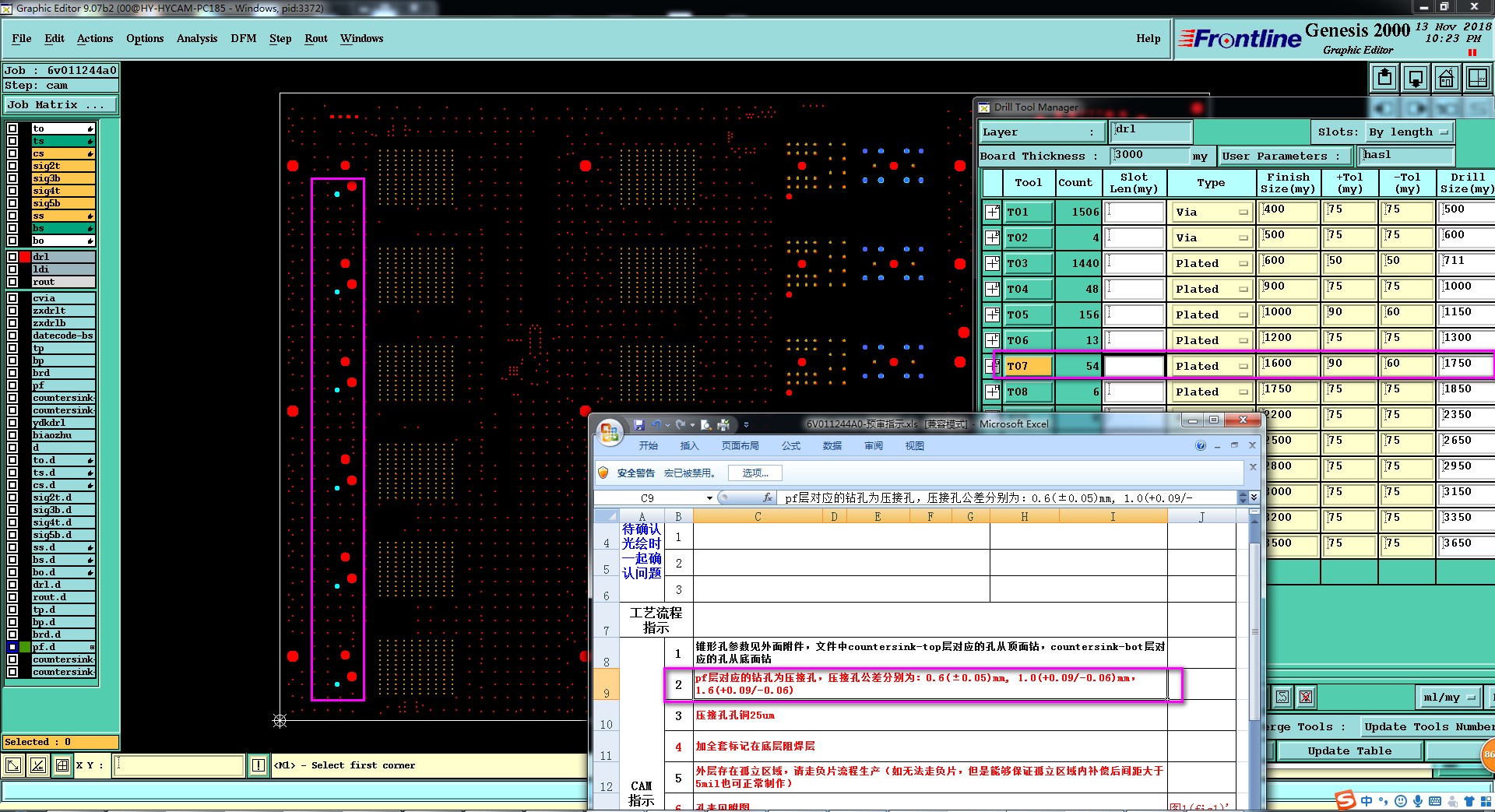The image size is (1495, 812).
Task: Click the Home view icon
Action: (x=1446, y=78)
